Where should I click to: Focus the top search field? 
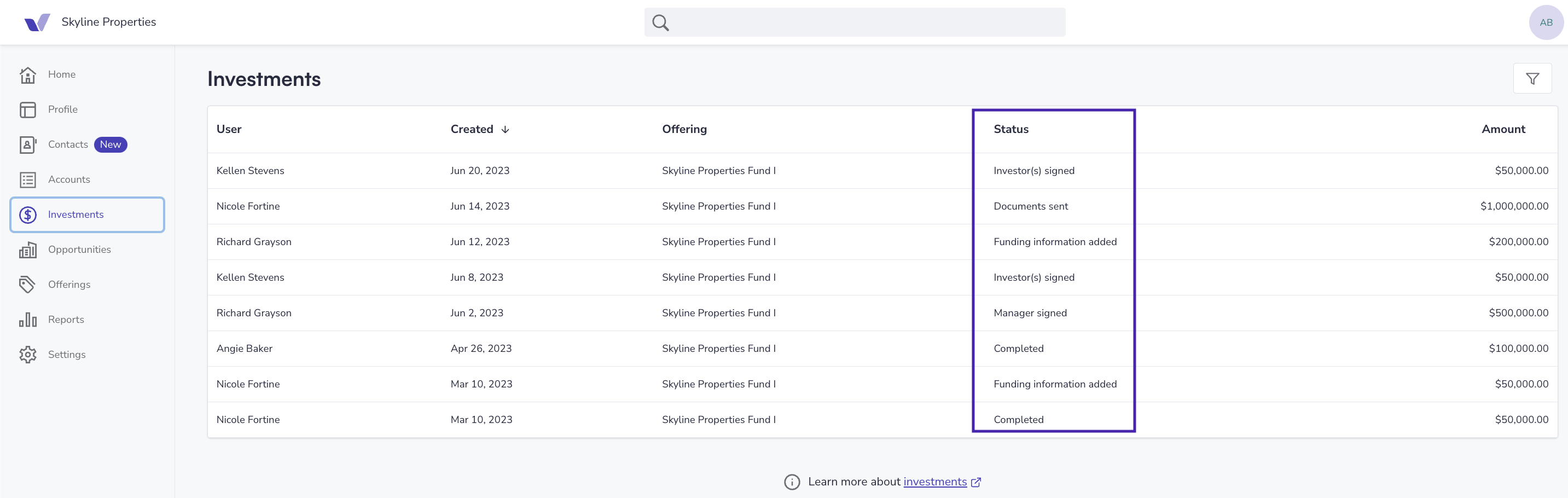click(x=855, y=22)
